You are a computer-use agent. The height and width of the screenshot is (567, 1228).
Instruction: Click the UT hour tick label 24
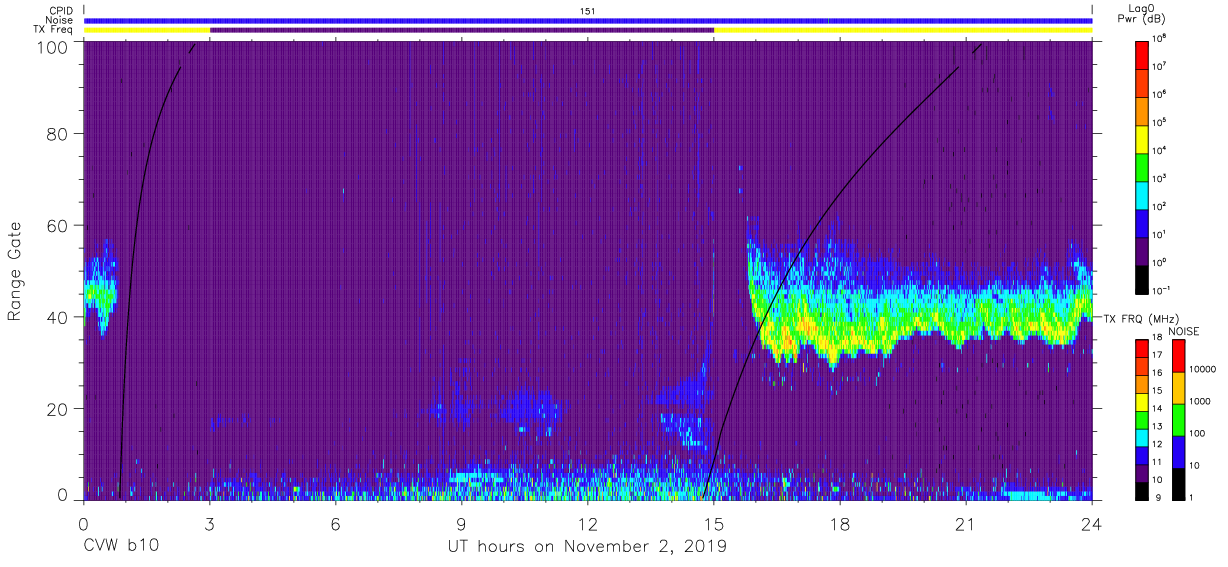click(1092, 523)
